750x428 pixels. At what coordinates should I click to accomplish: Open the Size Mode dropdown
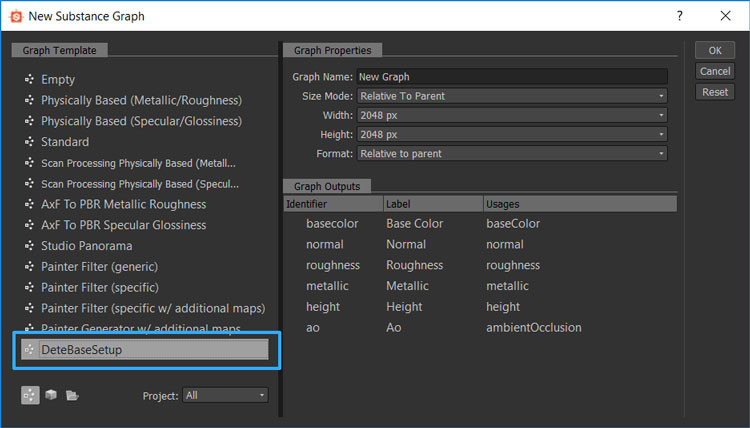(x=511, y=96)
